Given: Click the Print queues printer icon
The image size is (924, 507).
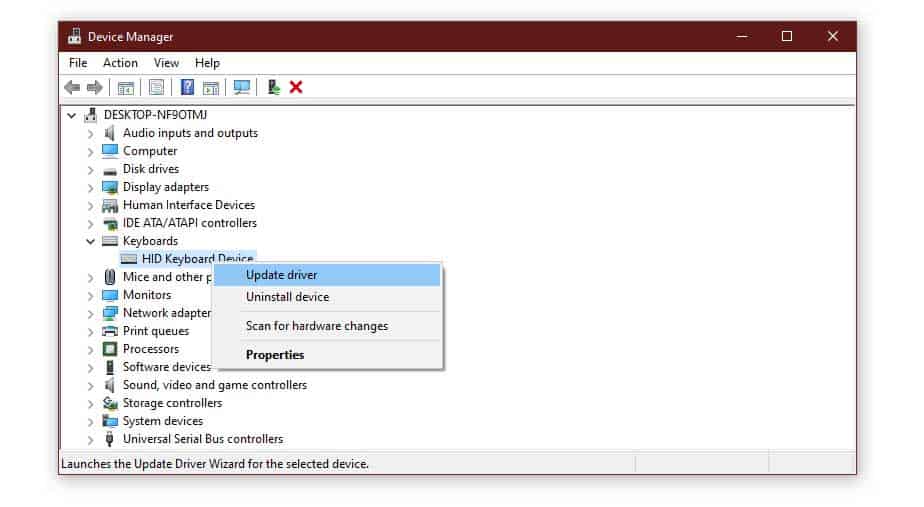Looking at the screenshot, I should point(110,331).
